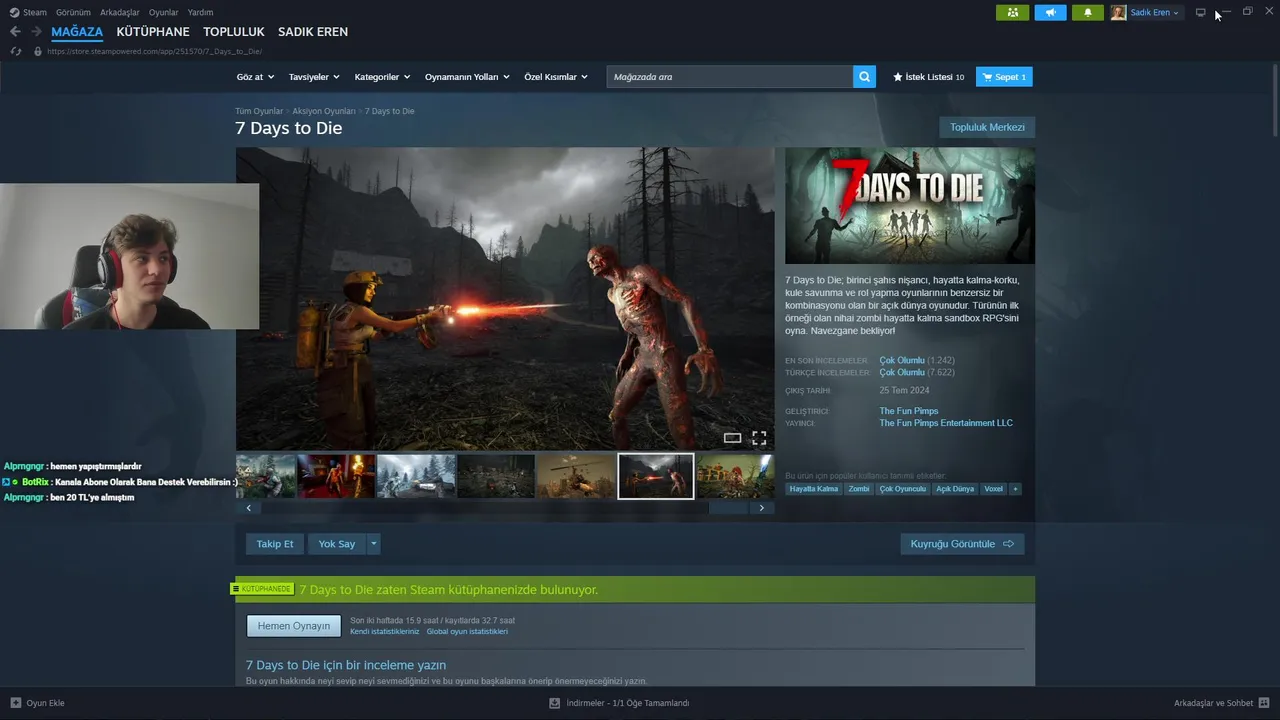Expand the Kategoriler dropdown
1280x720 pixels.
click(x=382, y=77)
